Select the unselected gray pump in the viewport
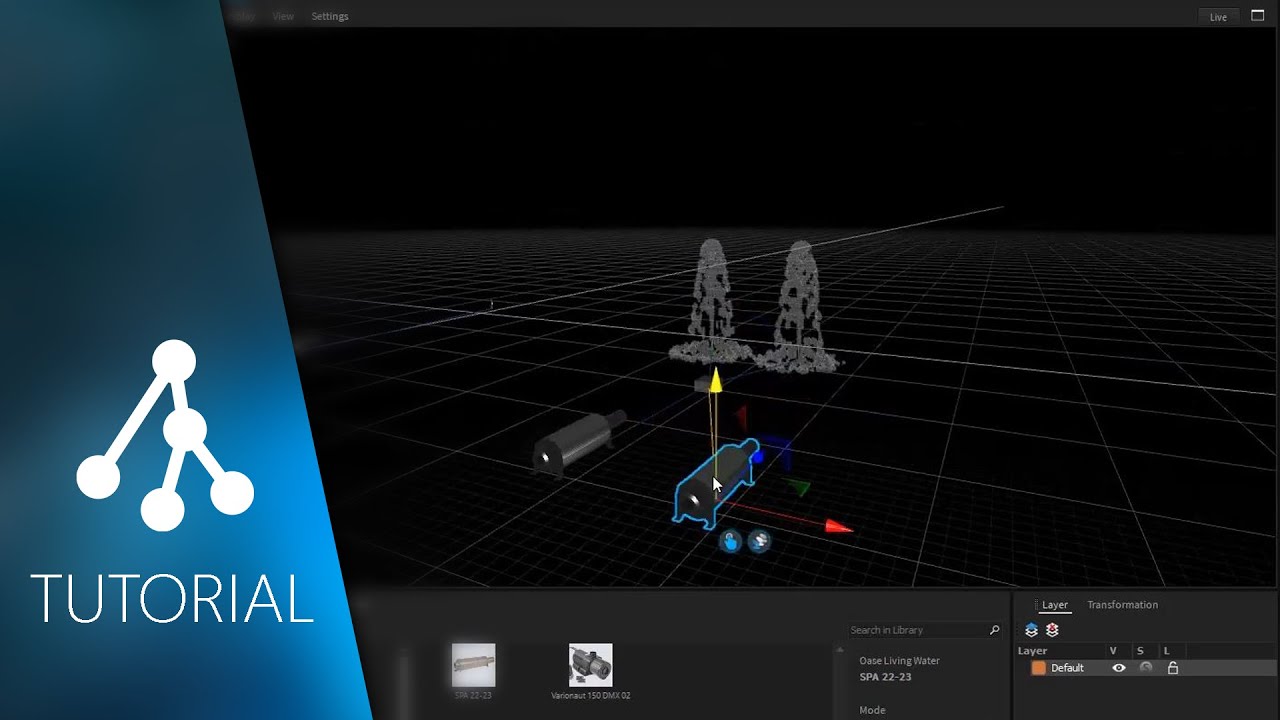 [x=579, y=442]
